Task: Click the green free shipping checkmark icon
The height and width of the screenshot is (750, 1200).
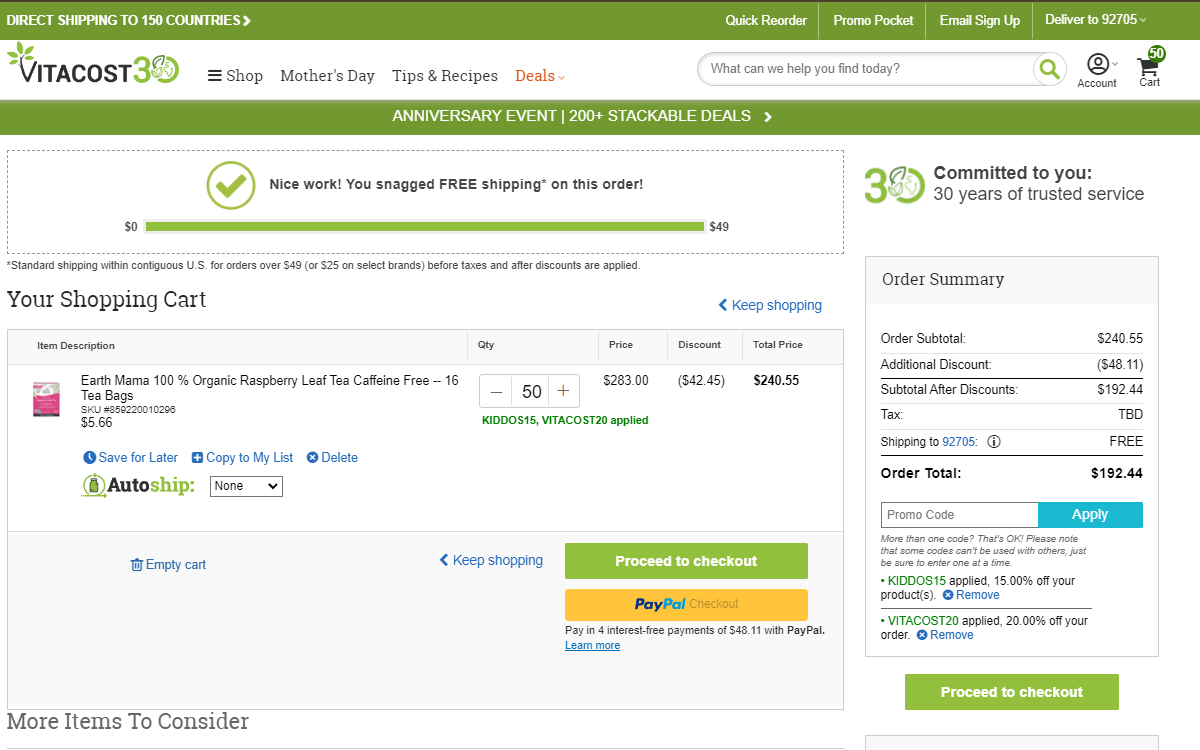Action: (x=231, y=185)
